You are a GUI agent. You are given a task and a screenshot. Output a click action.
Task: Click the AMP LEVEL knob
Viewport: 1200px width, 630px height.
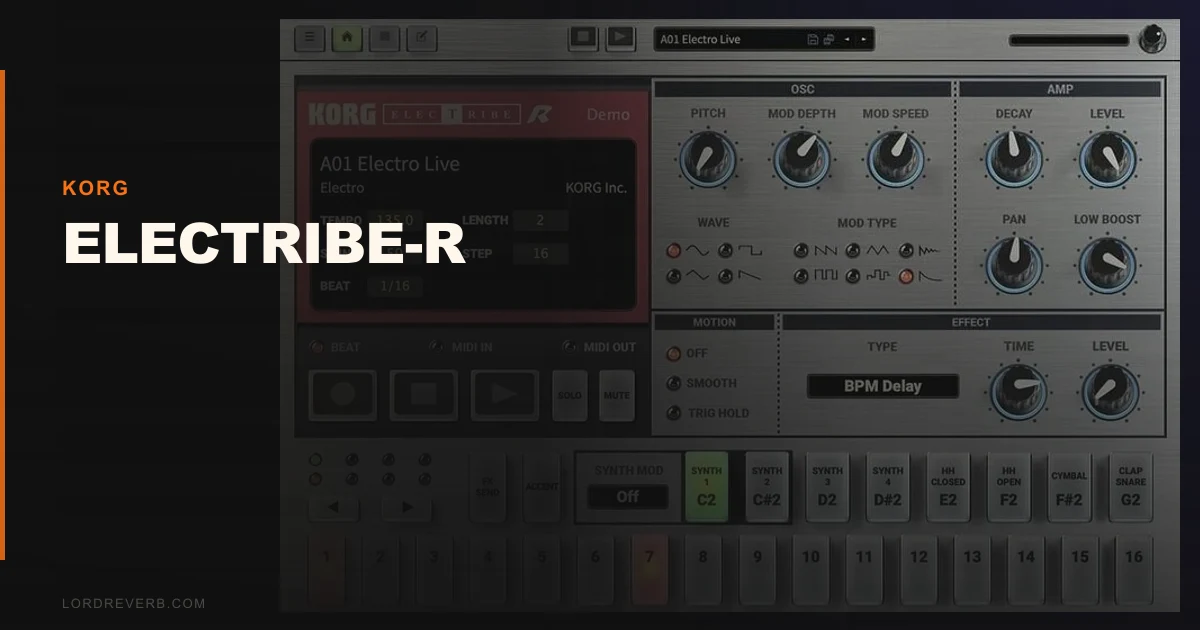(1107, 159)
